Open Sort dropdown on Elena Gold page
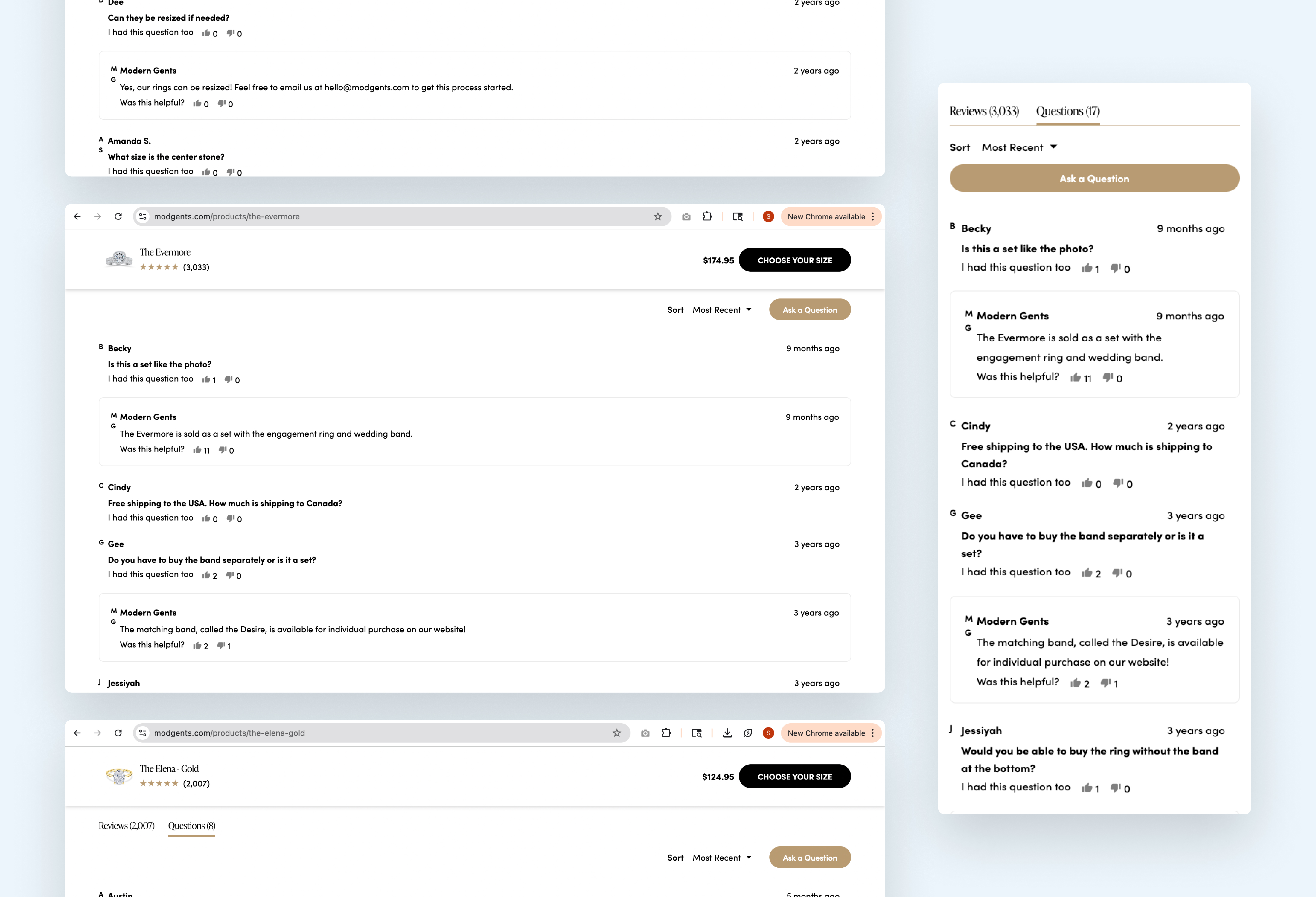The image size is (1316, 897). (x=722, y=858)
